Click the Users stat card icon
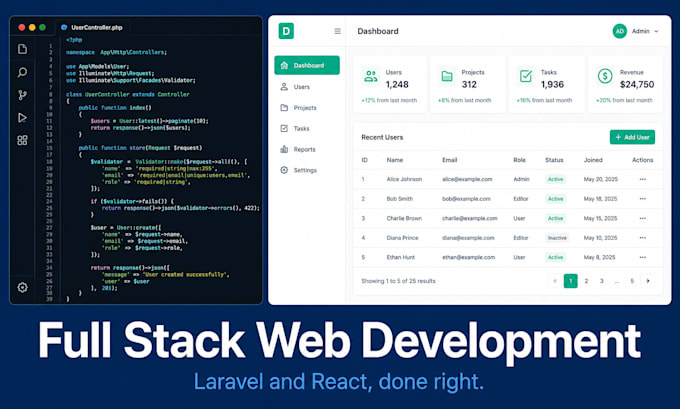680x409 pixels. (x=370, y=76)
